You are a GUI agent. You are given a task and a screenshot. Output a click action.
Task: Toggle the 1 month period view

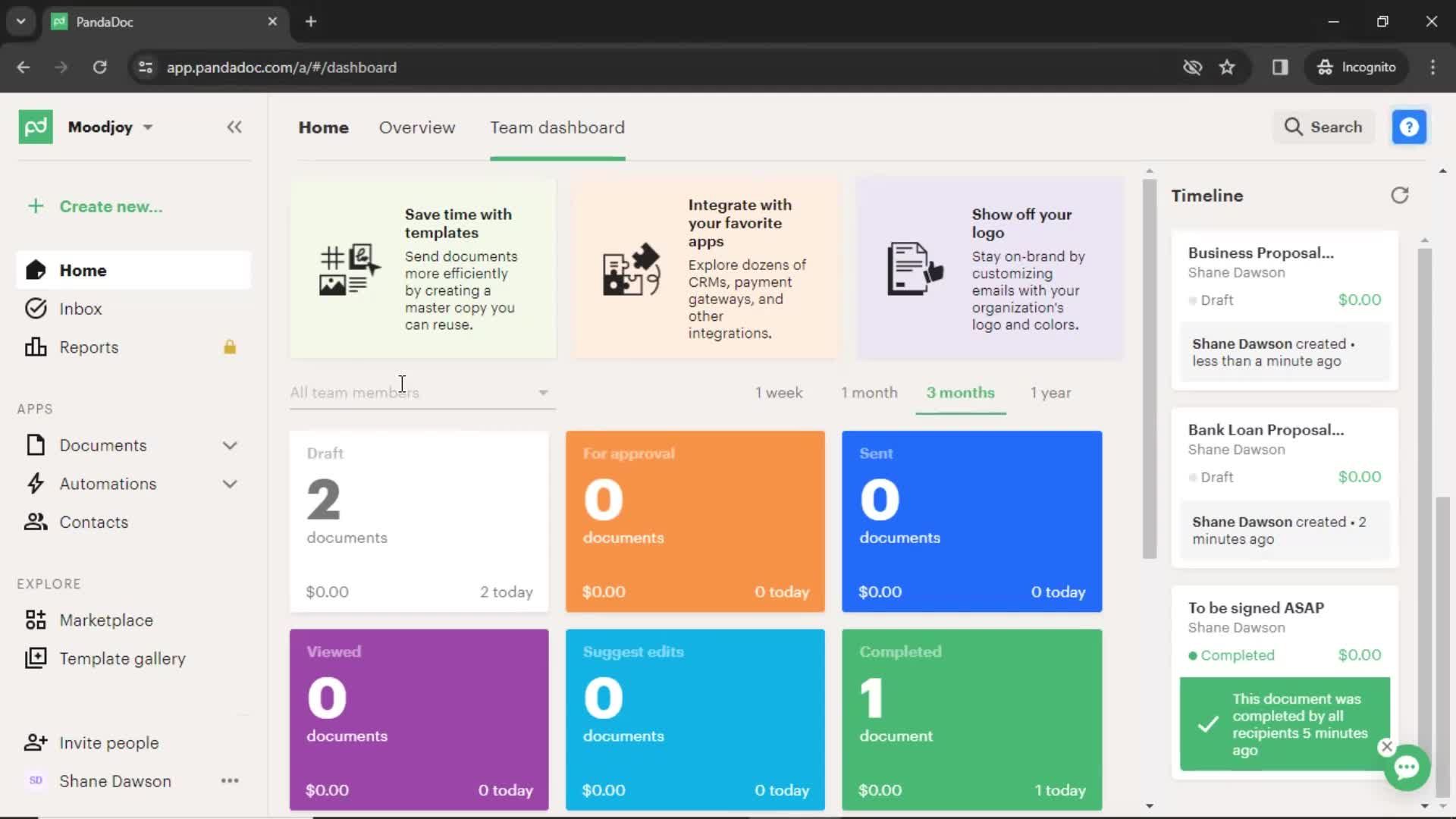(x=868, y=392)
